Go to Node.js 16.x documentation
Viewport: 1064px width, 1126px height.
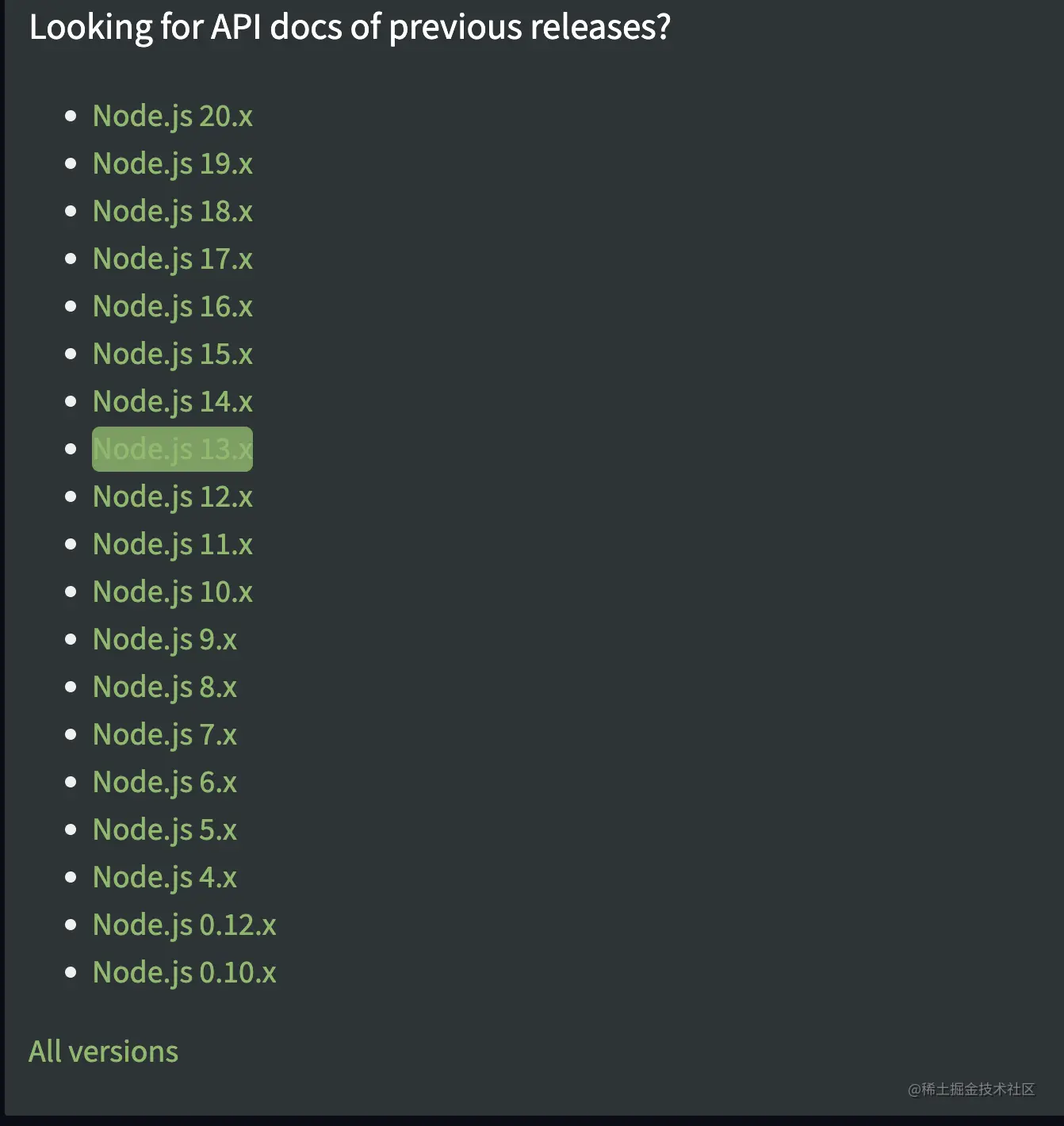click(x=172, y=307)
